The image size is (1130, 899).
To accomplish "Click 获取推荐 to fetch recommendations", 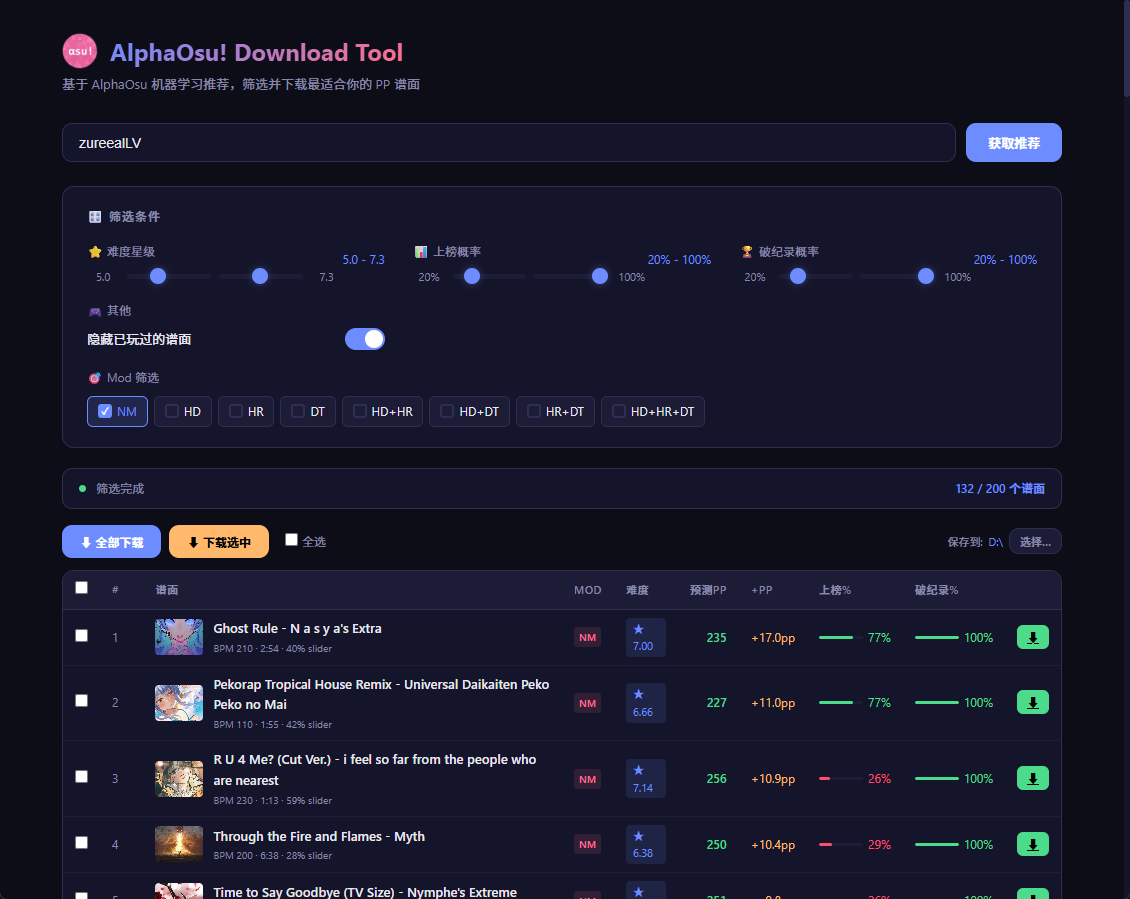I will point(1013,143).
